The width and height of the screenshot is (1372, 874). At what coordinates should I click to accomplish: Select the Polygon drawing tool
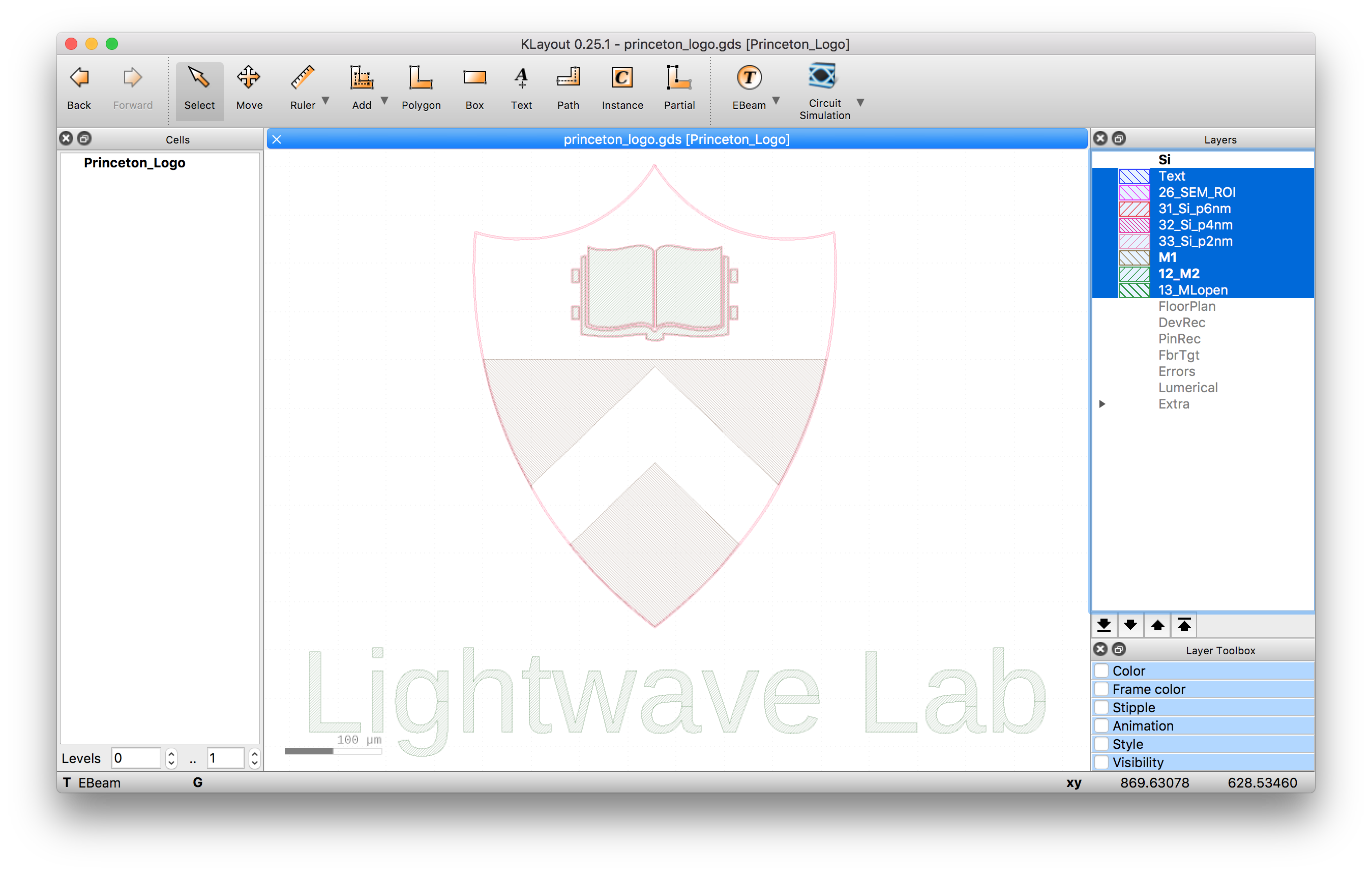point(421,89)
